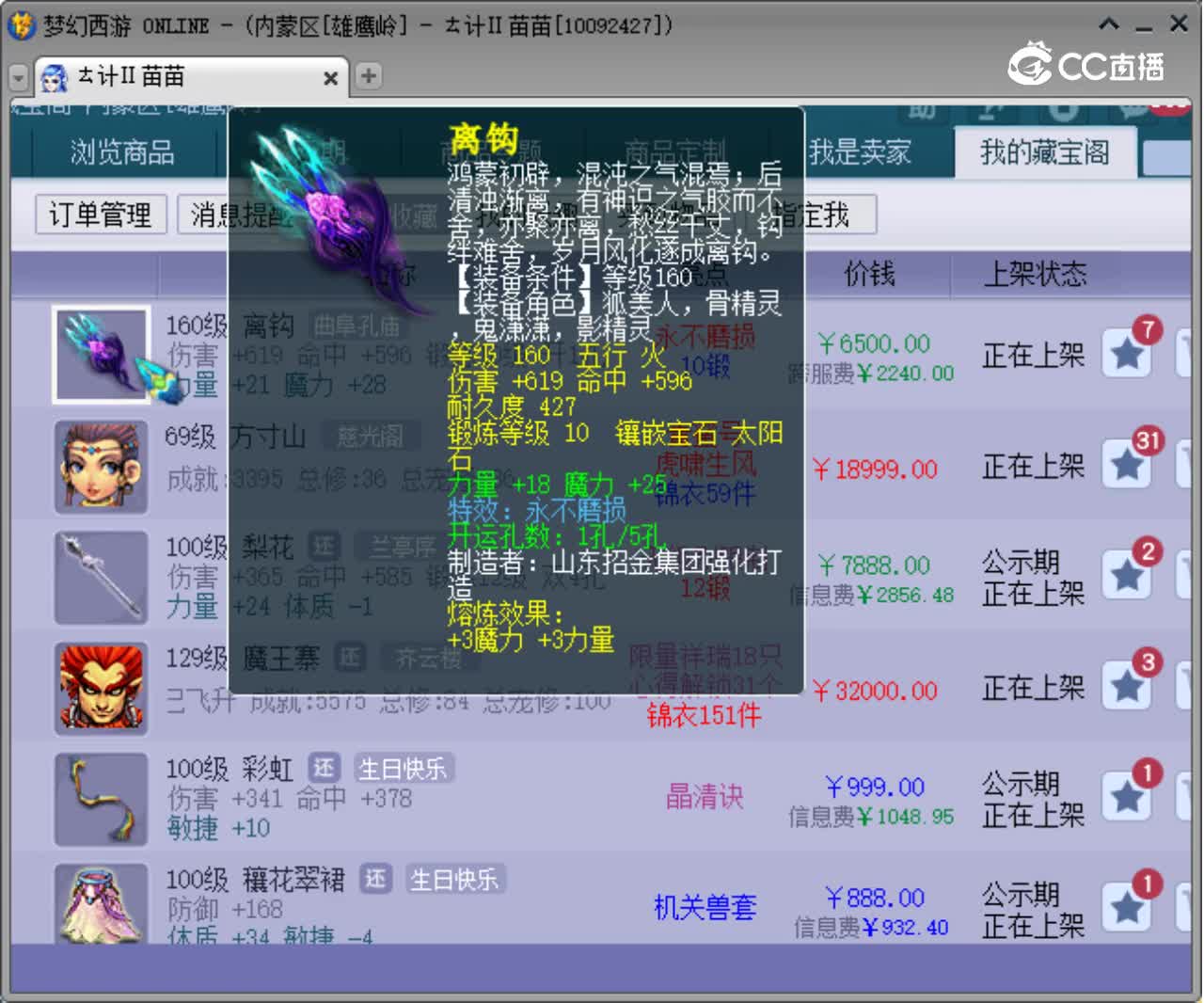Image resolution: width=1204 pixels, height=1003 pixels.
Task: Click the 生日快乐 server tag on 彩虹 row
Action: point(404,769)
